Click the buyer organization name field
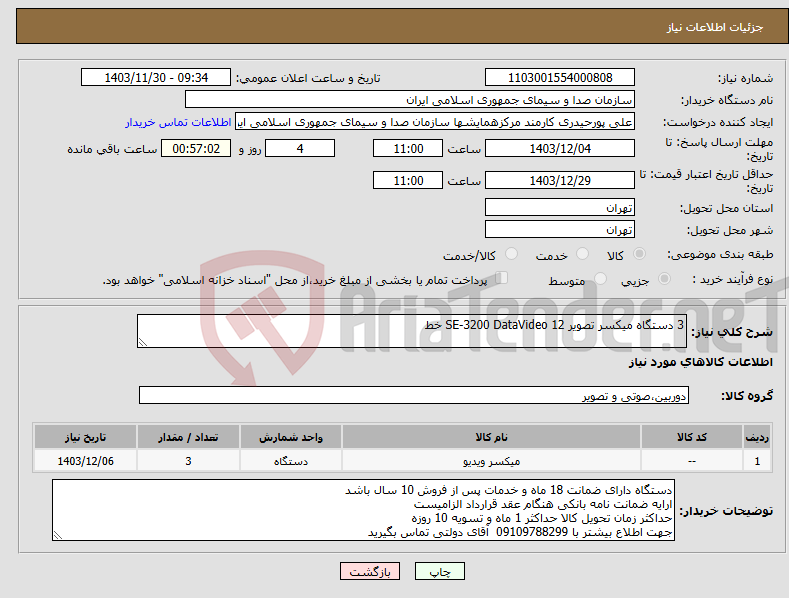Image resolution: width=789 pixels, height=598 pixels. (x=410, y=100)
